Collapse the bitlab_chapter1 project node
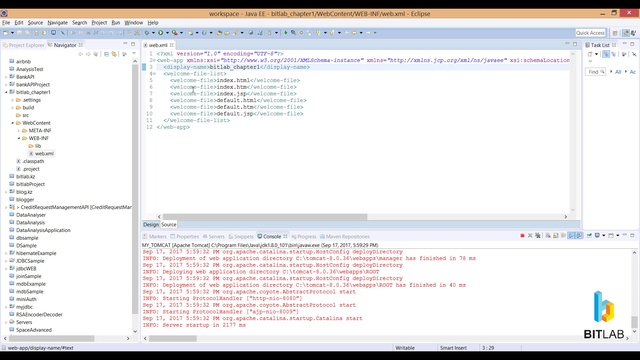This screenshot has width=640, height=360. click(x=6, y=92)
